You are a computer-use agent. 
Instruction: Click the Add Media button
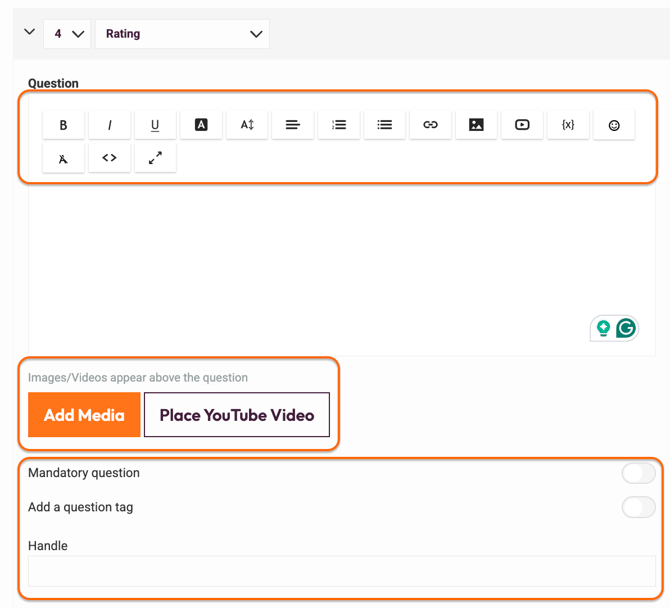click(x=84, y=415)
